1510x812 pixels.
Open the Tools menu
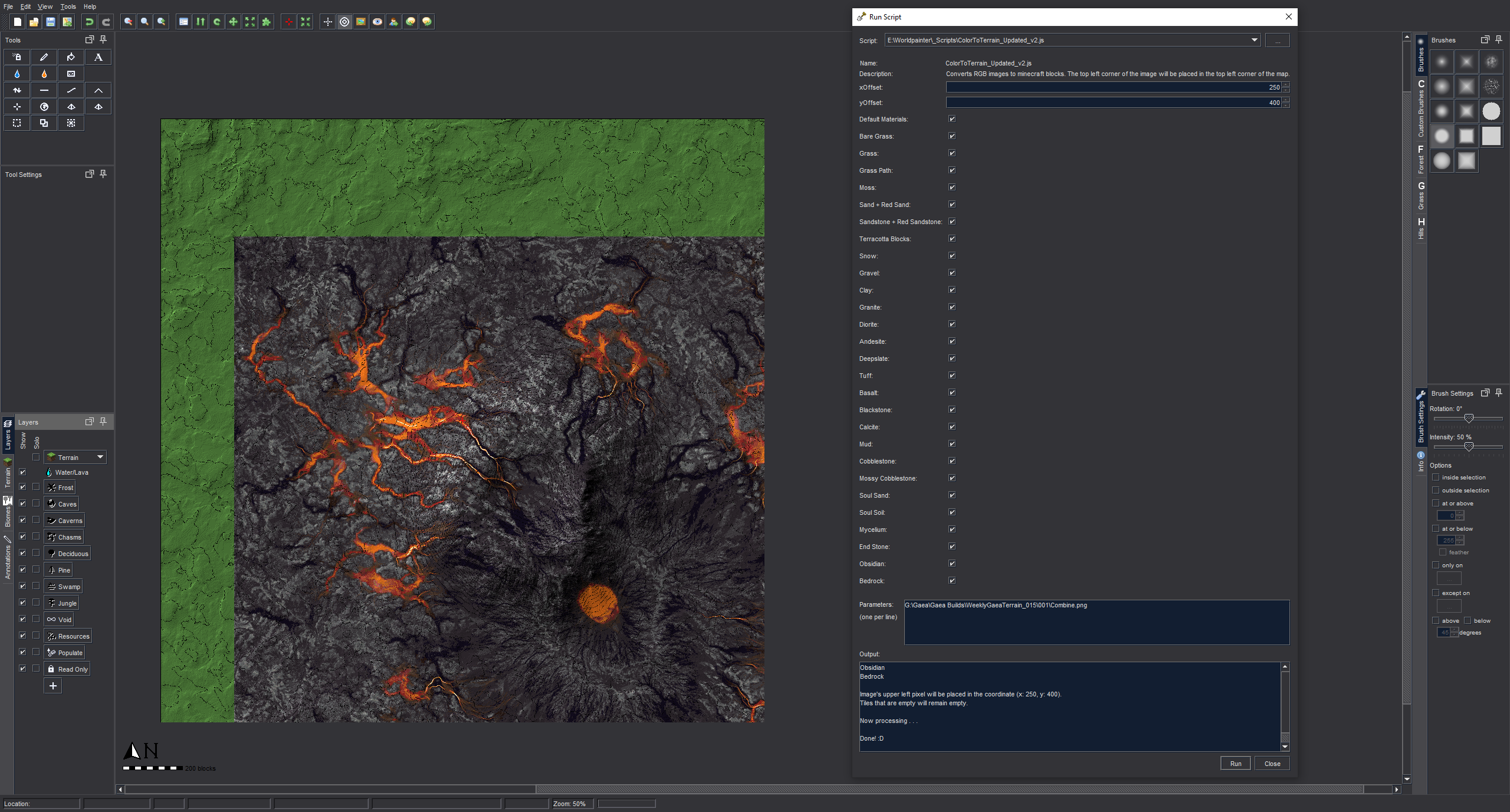(68, 6)
